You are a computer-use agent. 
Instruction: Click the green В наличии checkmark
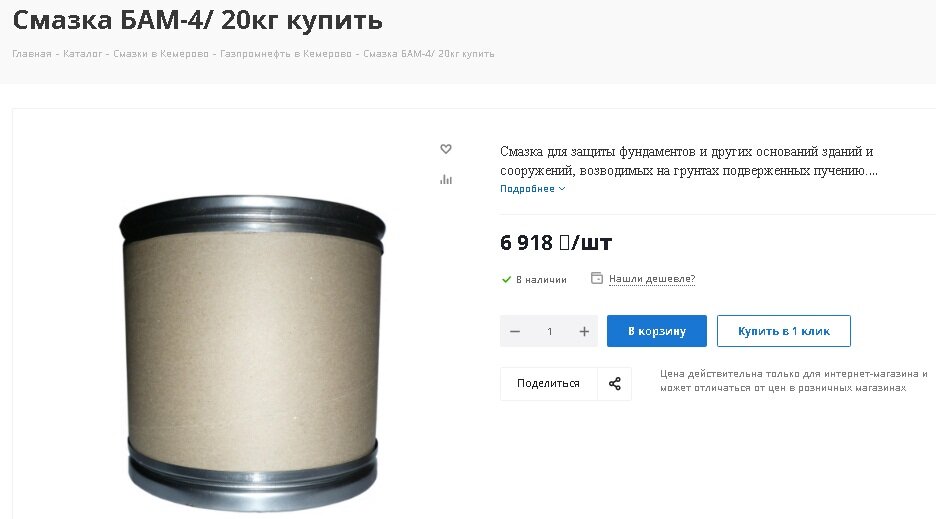click(506, 279)
